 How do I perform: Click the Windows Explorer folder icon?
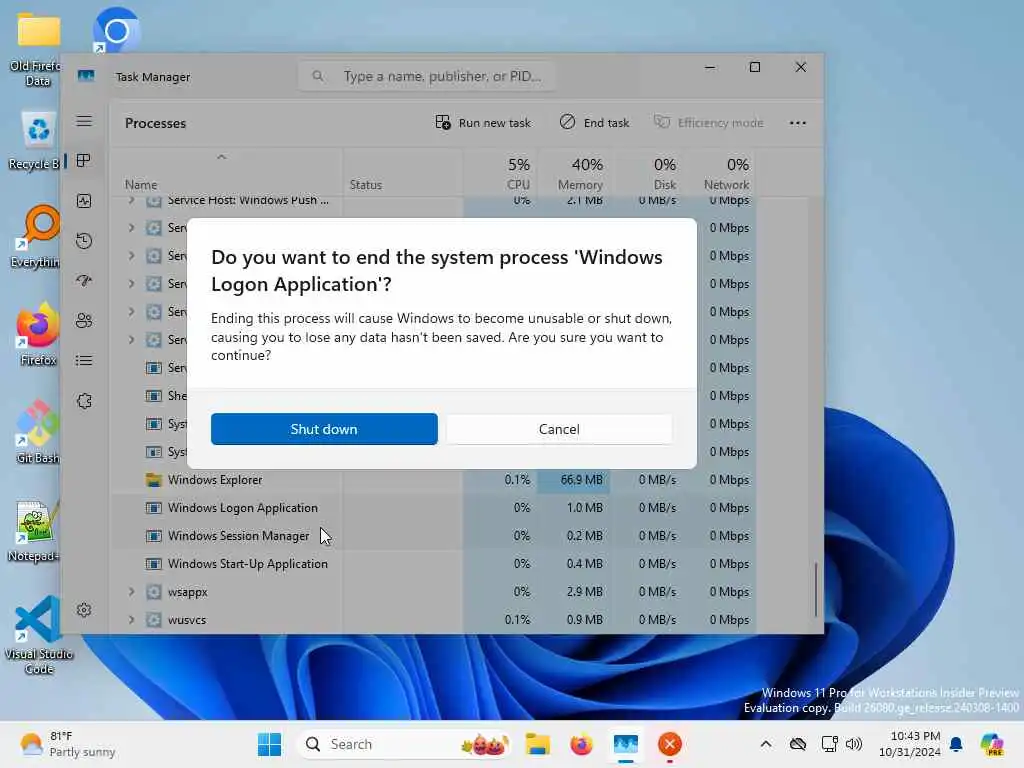(x=153, y=480)
